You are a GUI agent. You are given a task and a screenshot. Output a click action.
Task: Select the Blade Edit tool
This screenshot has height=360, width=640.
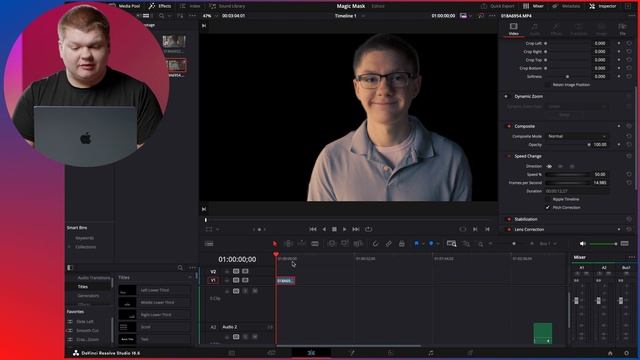click(315, 244)
